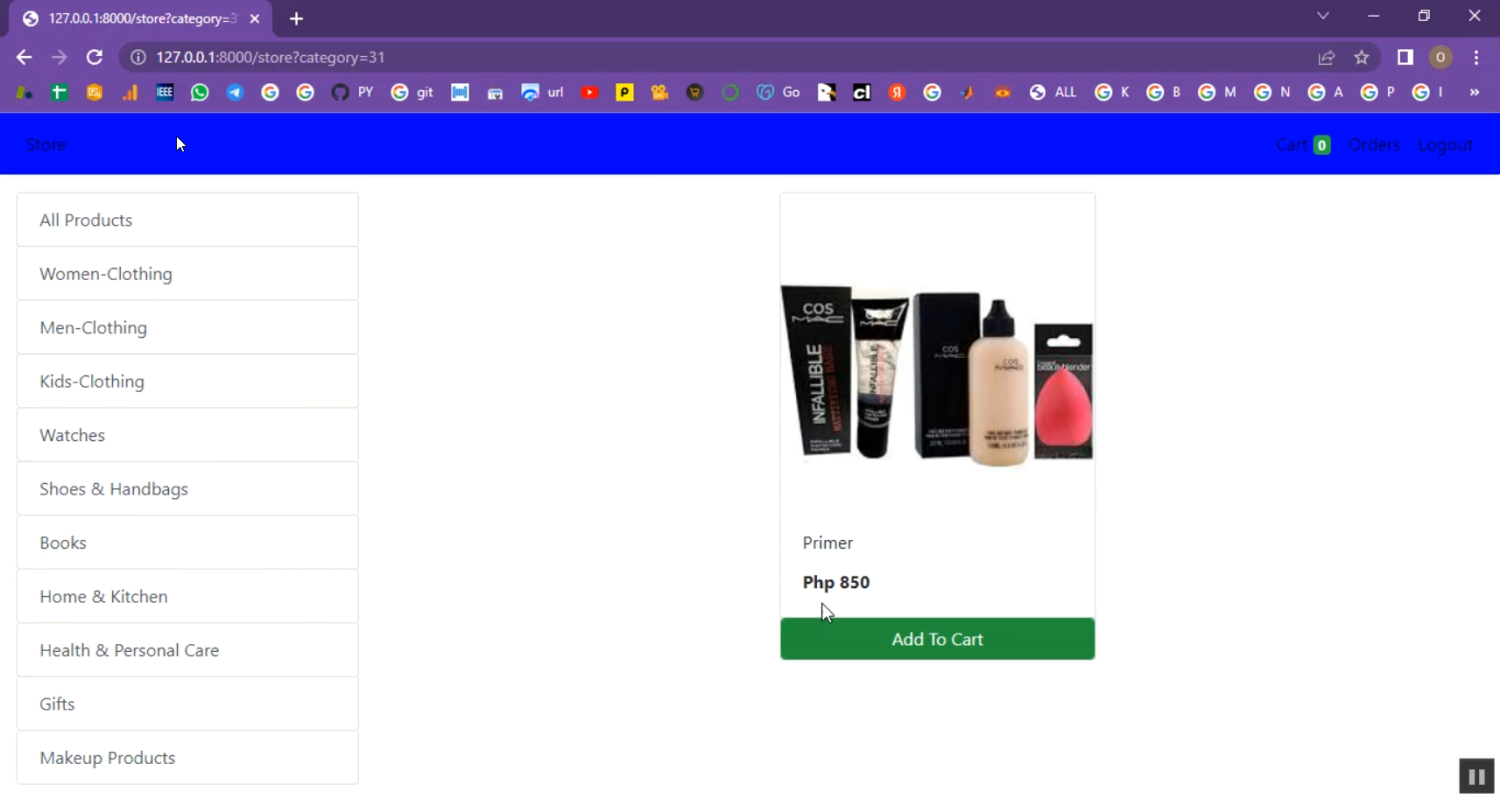This screenshot has width=1500, height=799.
Task: Open the 'url' bookmark
Action: [542, 92]
